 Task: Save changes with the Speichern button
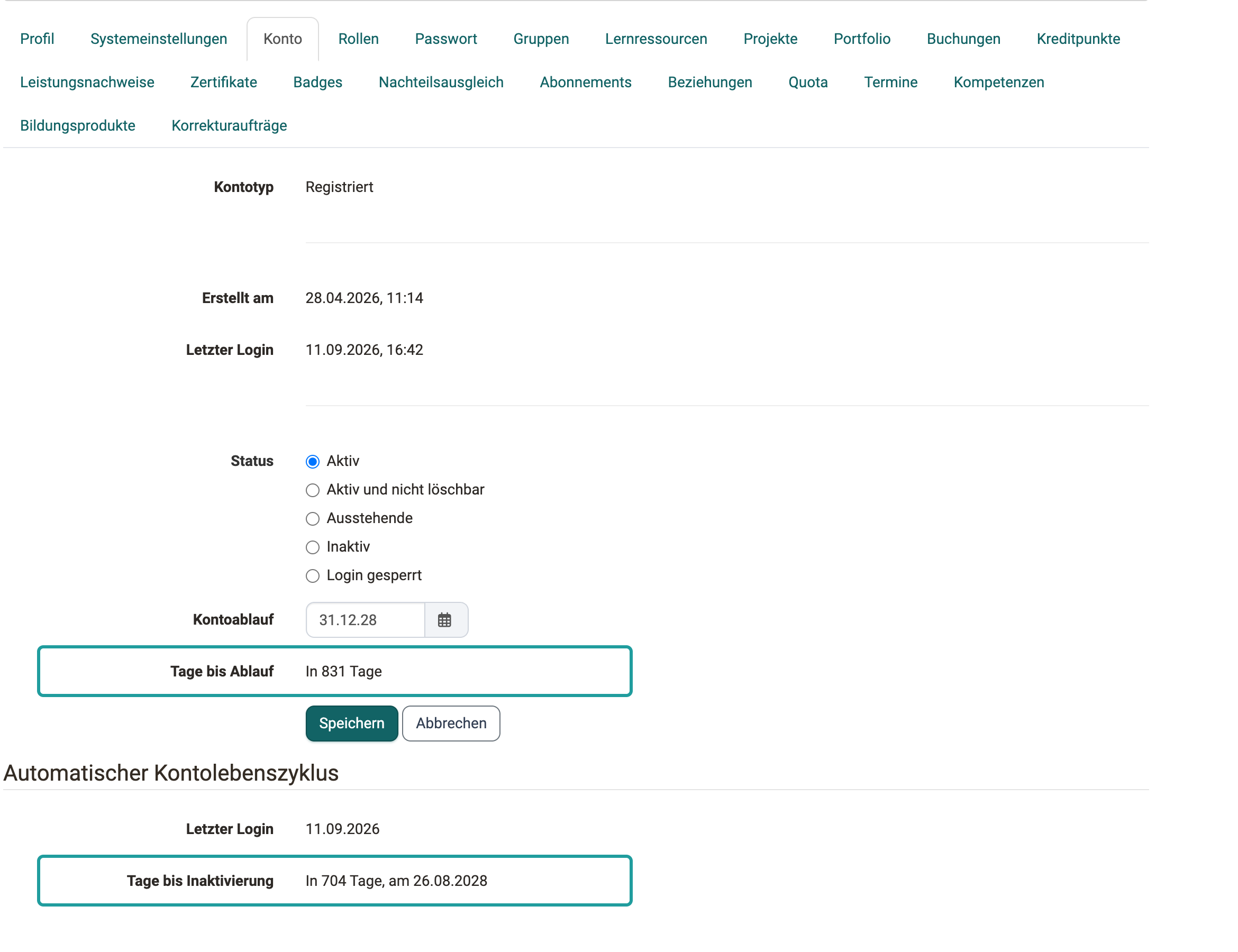click(351, 724)
